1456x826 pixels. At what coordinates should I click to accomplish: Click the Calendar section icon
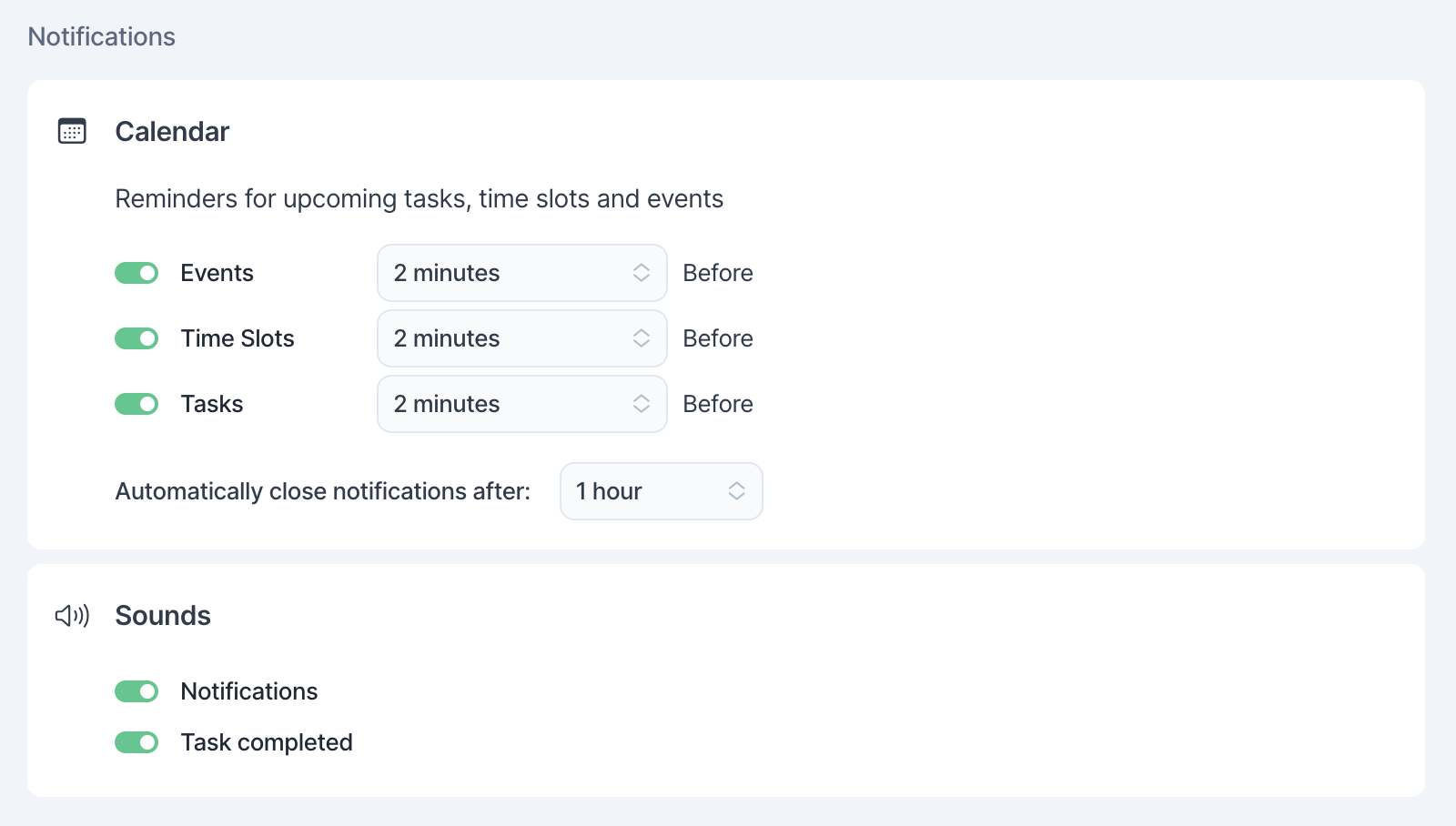(x=72, y=131)
